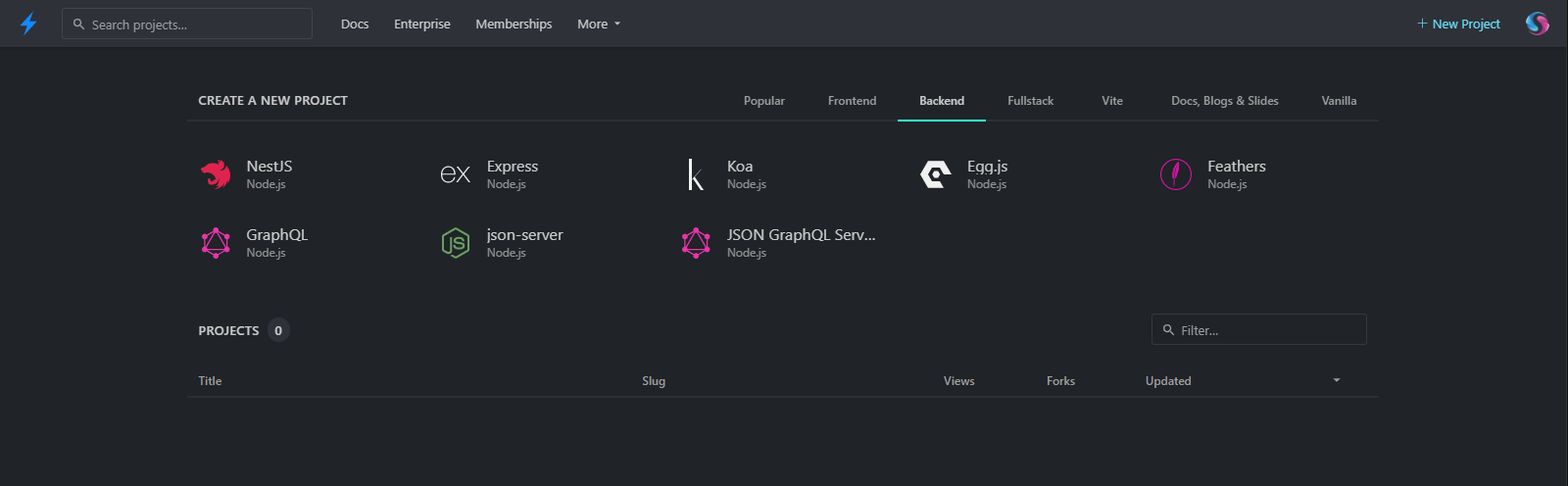Viewport: 1568px width, 486px height.
Task: Sort projects by Updated column label
Action: click(x=1168, y=381)
